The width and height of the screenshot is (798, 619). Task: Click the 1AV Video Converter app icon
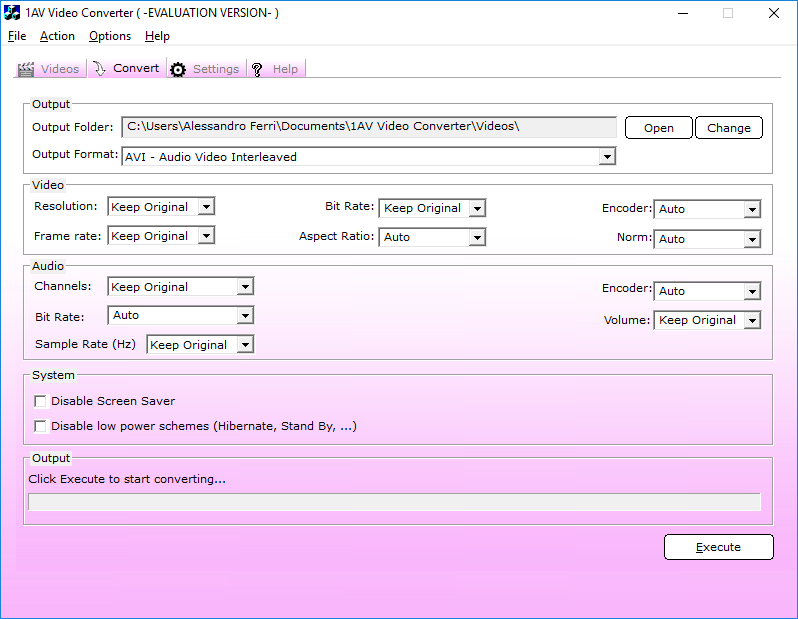(x=11, y=13)
